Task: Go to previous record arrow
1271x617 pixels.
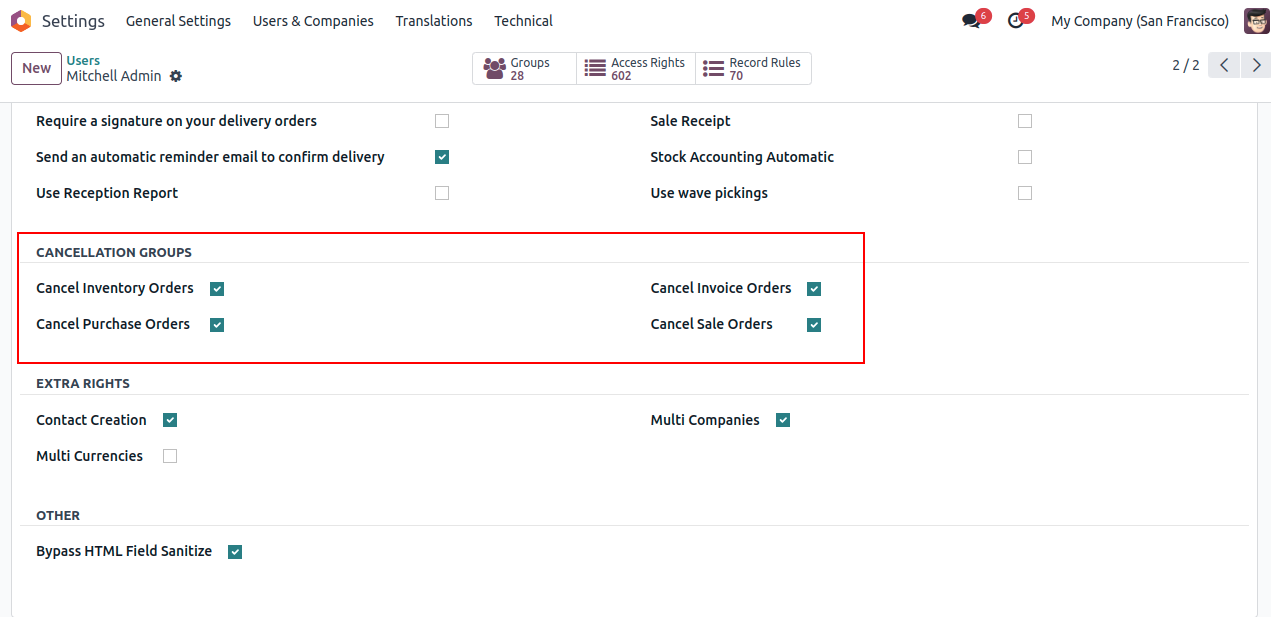Action: 1224,65
